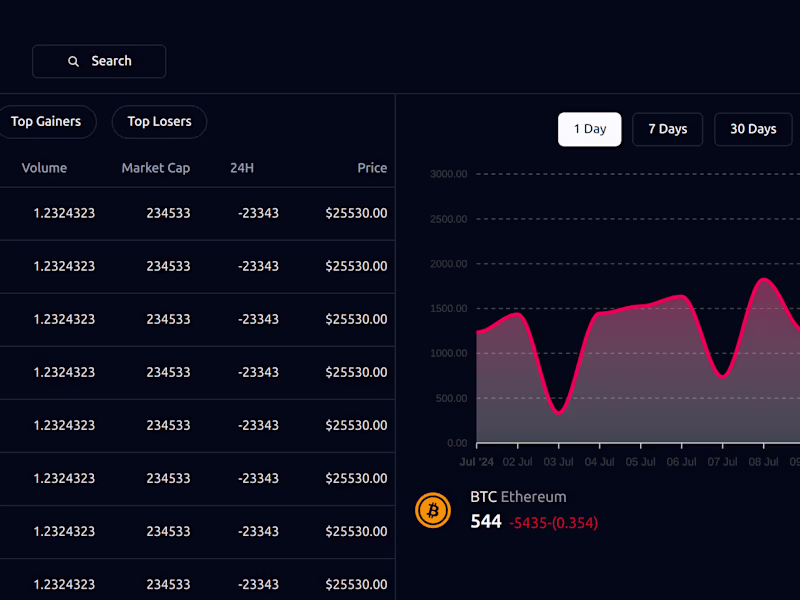Click the Bitcoin coin icon near BTC Ethereum
800x600 pixels.
(x=433, y=510)
